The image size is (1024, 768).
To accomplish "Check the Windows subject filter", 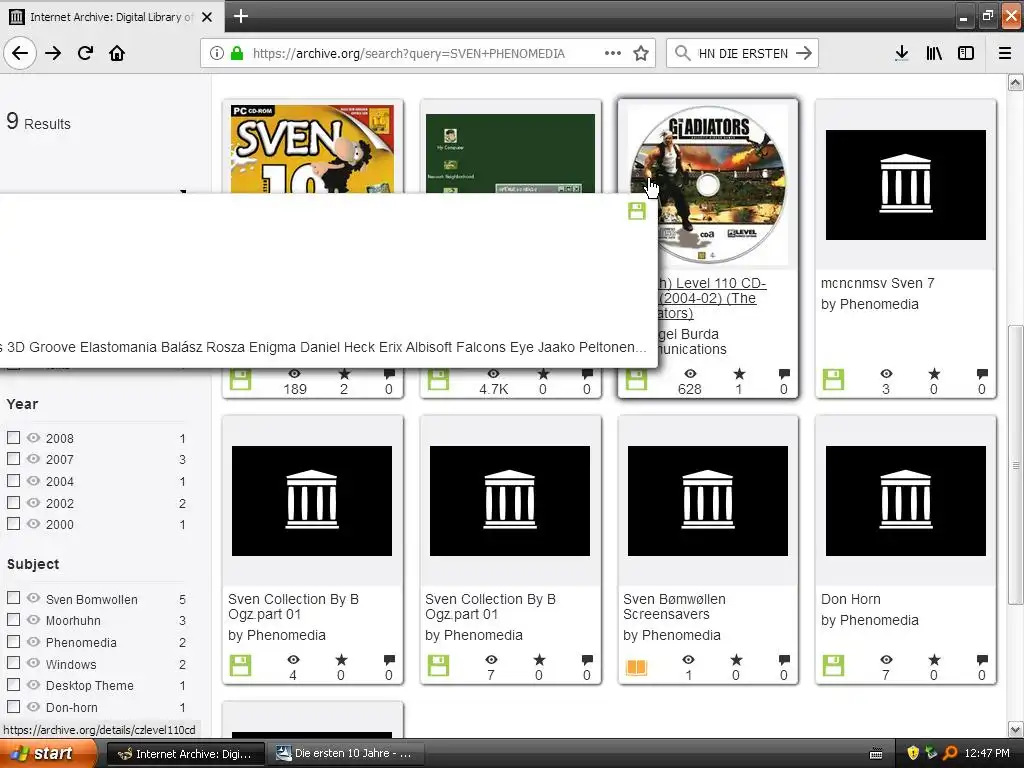I will (x=13, y=663).
